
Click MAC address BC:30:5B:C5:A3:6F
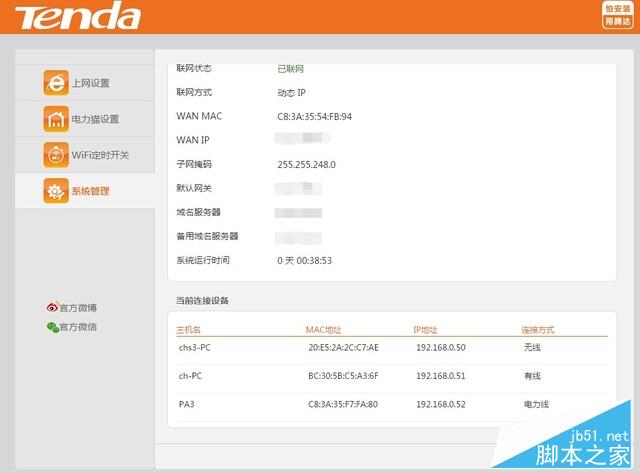point(343,376)
